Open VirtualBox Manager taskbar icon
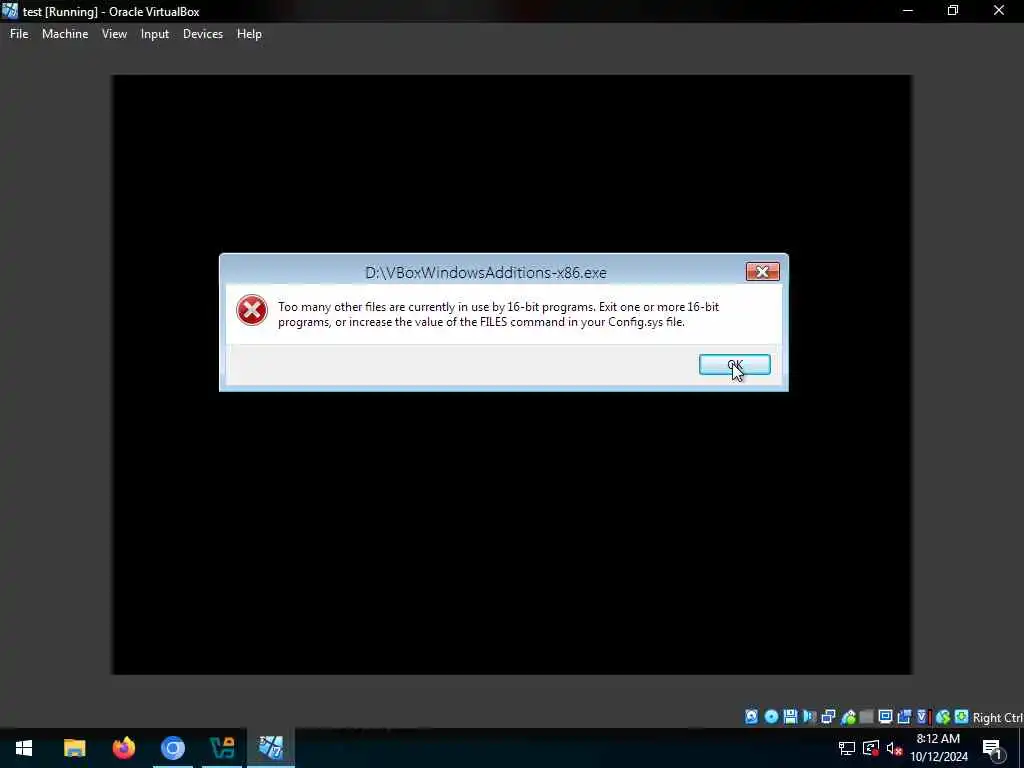Screen dimensions: 1024x768 (222, 748)
